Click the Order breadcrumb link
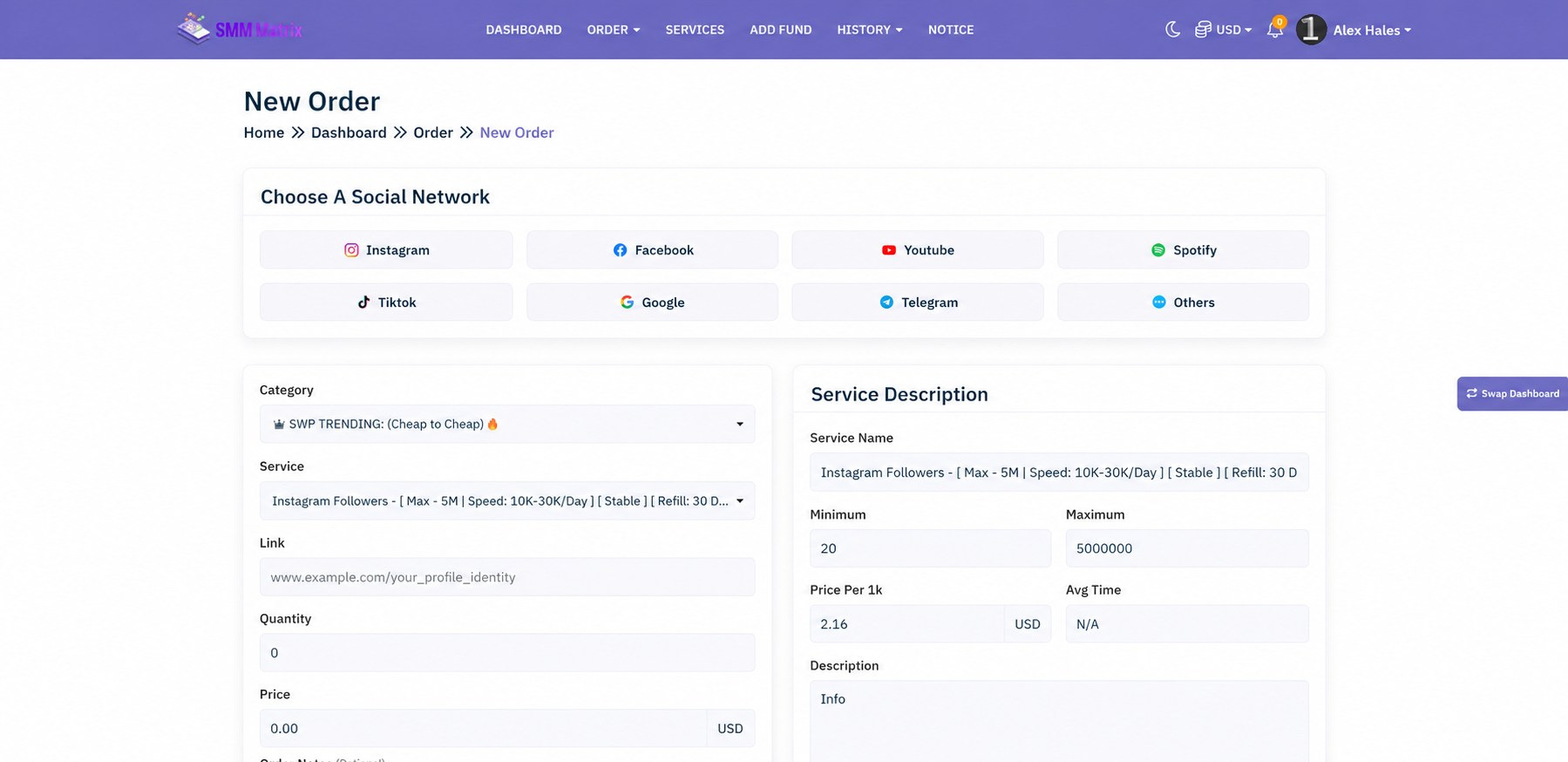The image size is (1568, 762). 433,133
